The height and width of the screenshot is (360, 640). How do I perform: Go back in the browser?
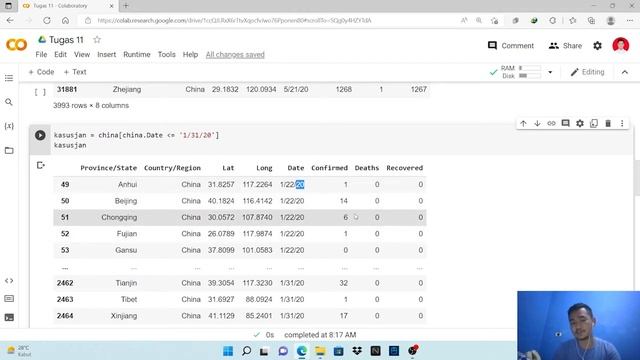point(10,20)
